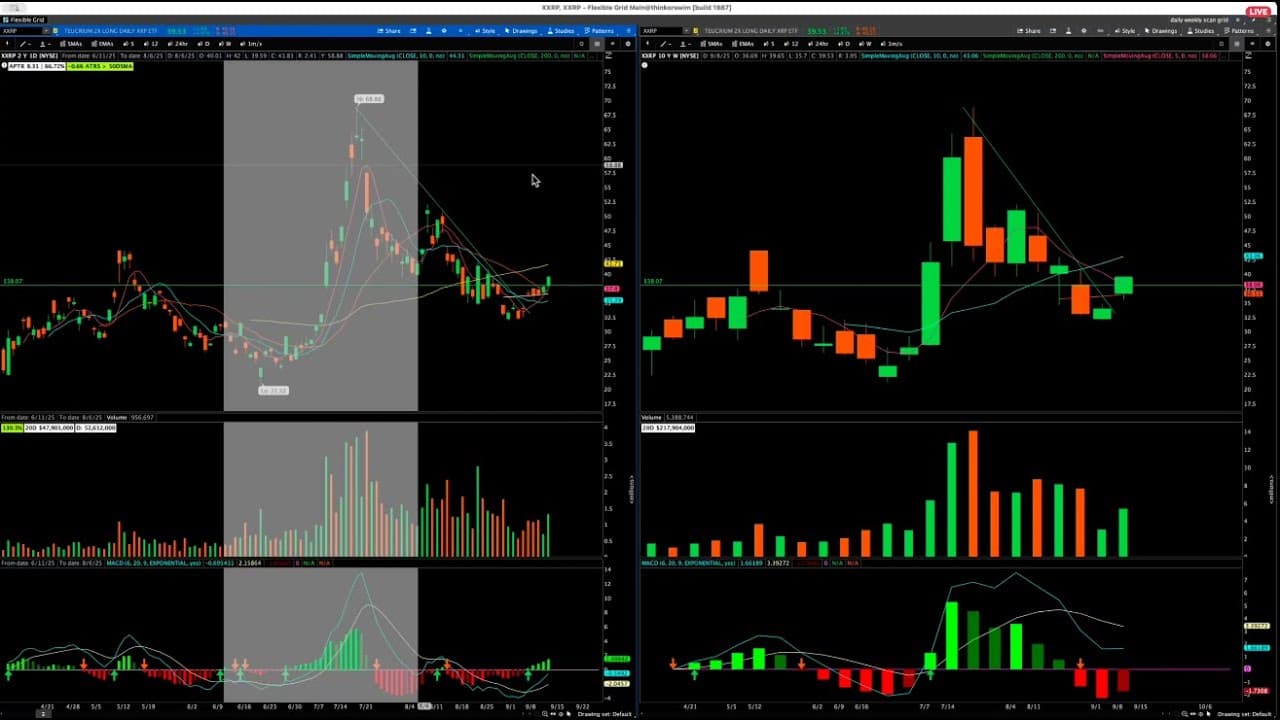Click the 24hr button in the daily chart
The image size is (1280, 720).
(179, 44)
